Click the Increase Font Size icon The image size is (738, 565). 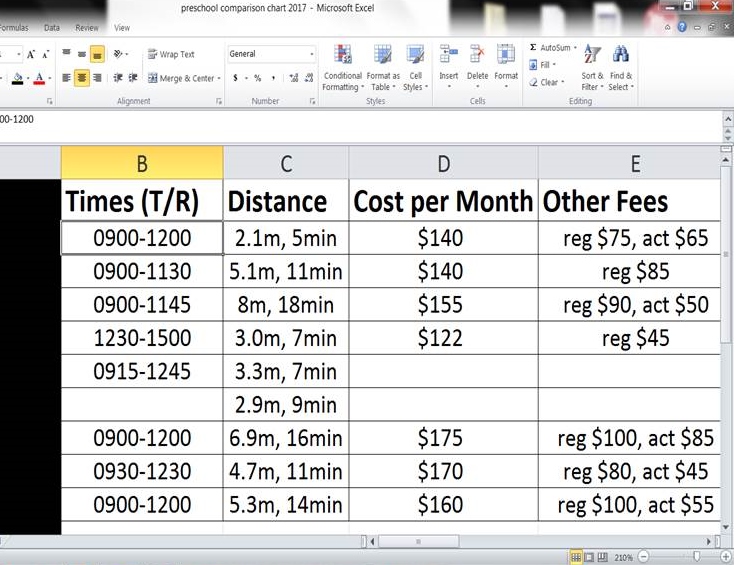(x=31, y=55)
